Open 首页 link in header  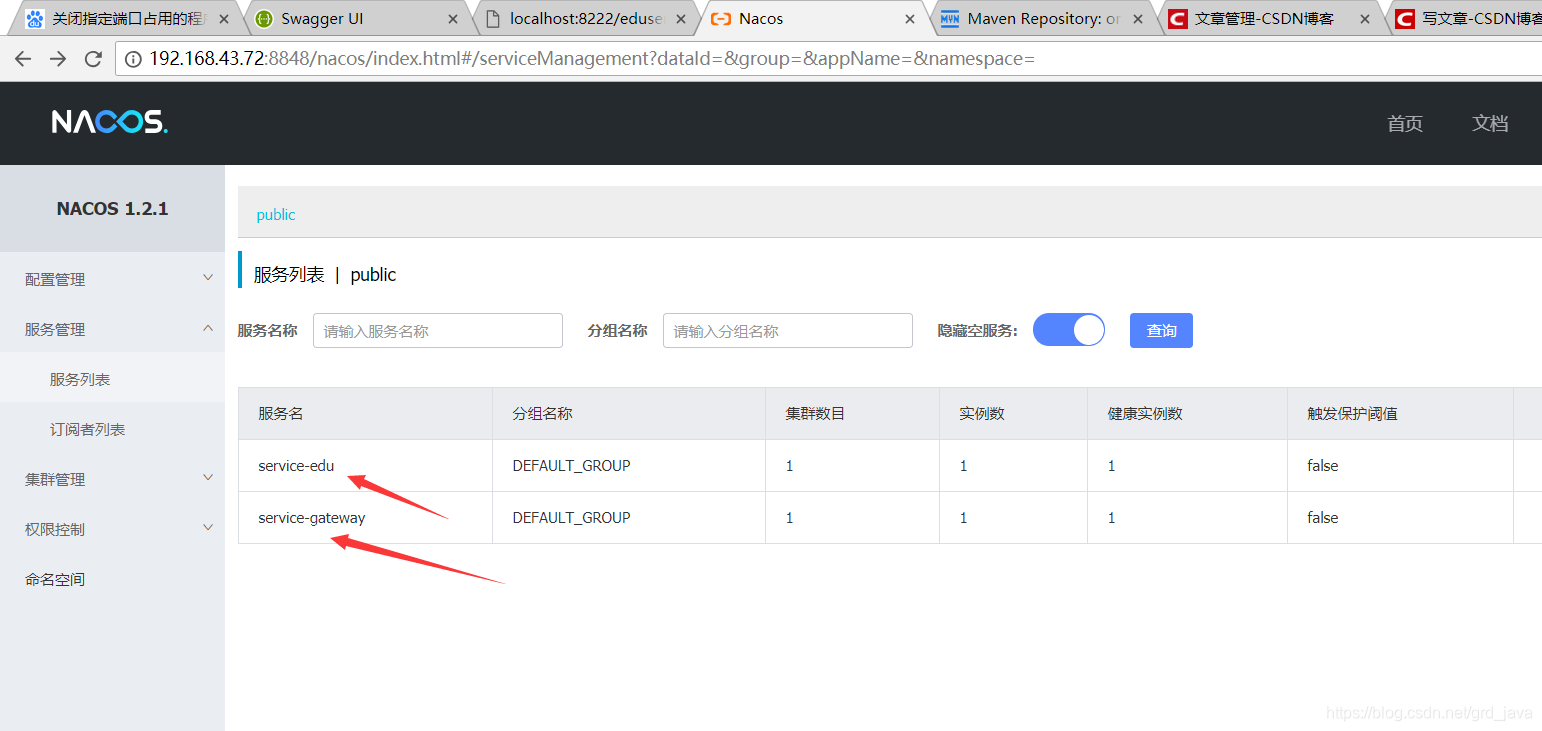(x=1405, y=124)
